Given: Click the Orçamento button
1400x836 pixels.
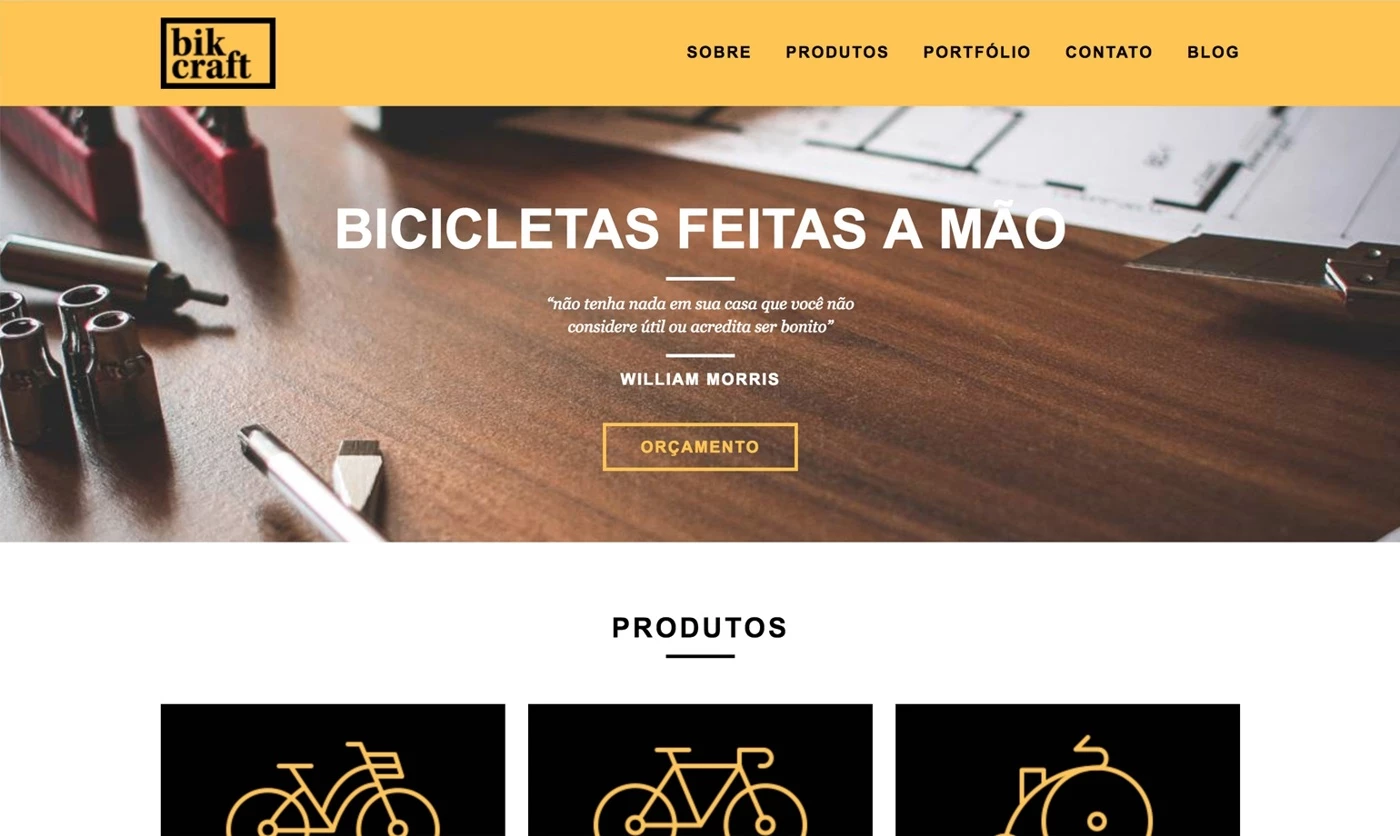Looking at the screenshot, I should click(x=700, y=447).
